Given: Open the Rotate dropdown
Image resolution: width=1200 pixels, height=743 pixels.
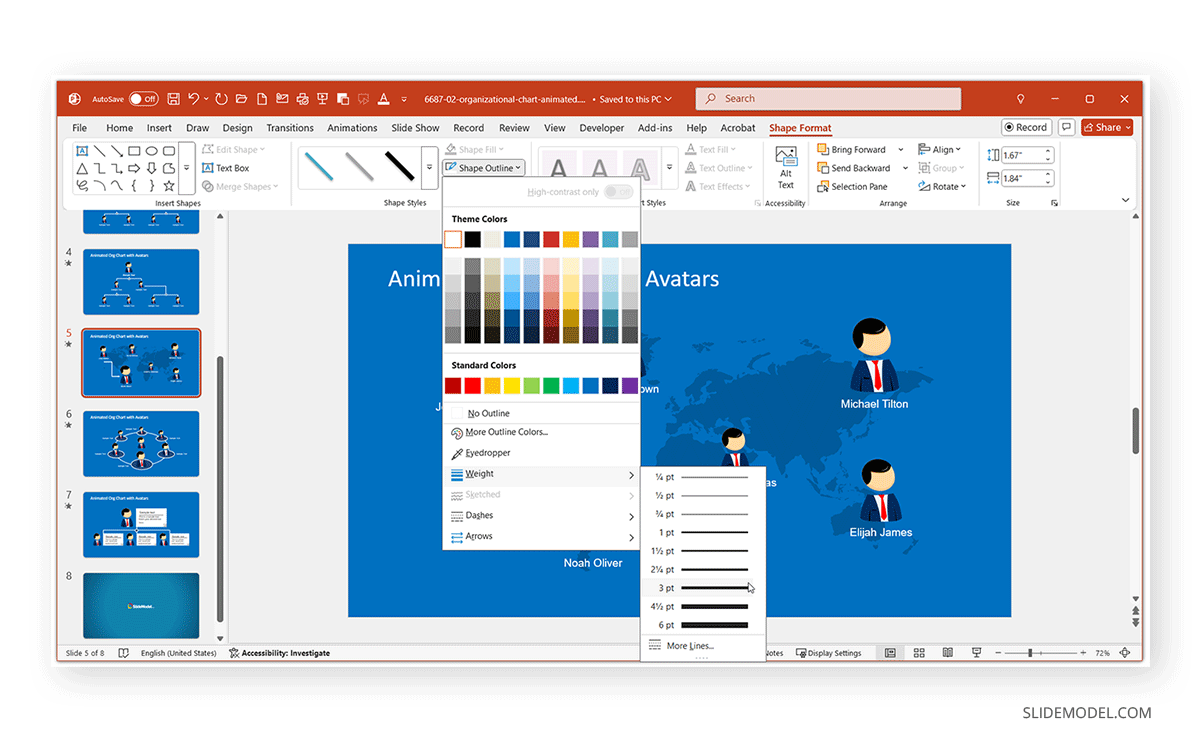Looking at the screenshot, I should pos(942,186).
